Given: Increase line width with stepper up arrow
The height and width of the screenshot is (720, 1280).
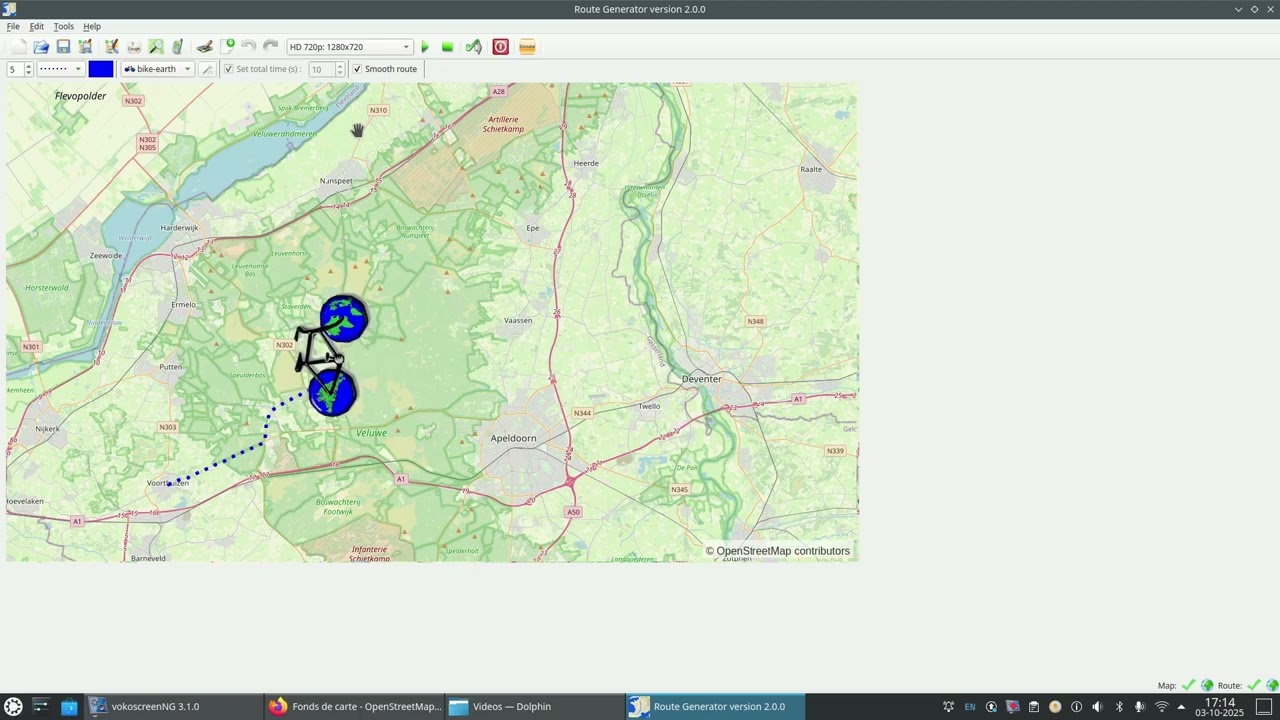Looking at the screenshot, I should [x=29, y=66].
